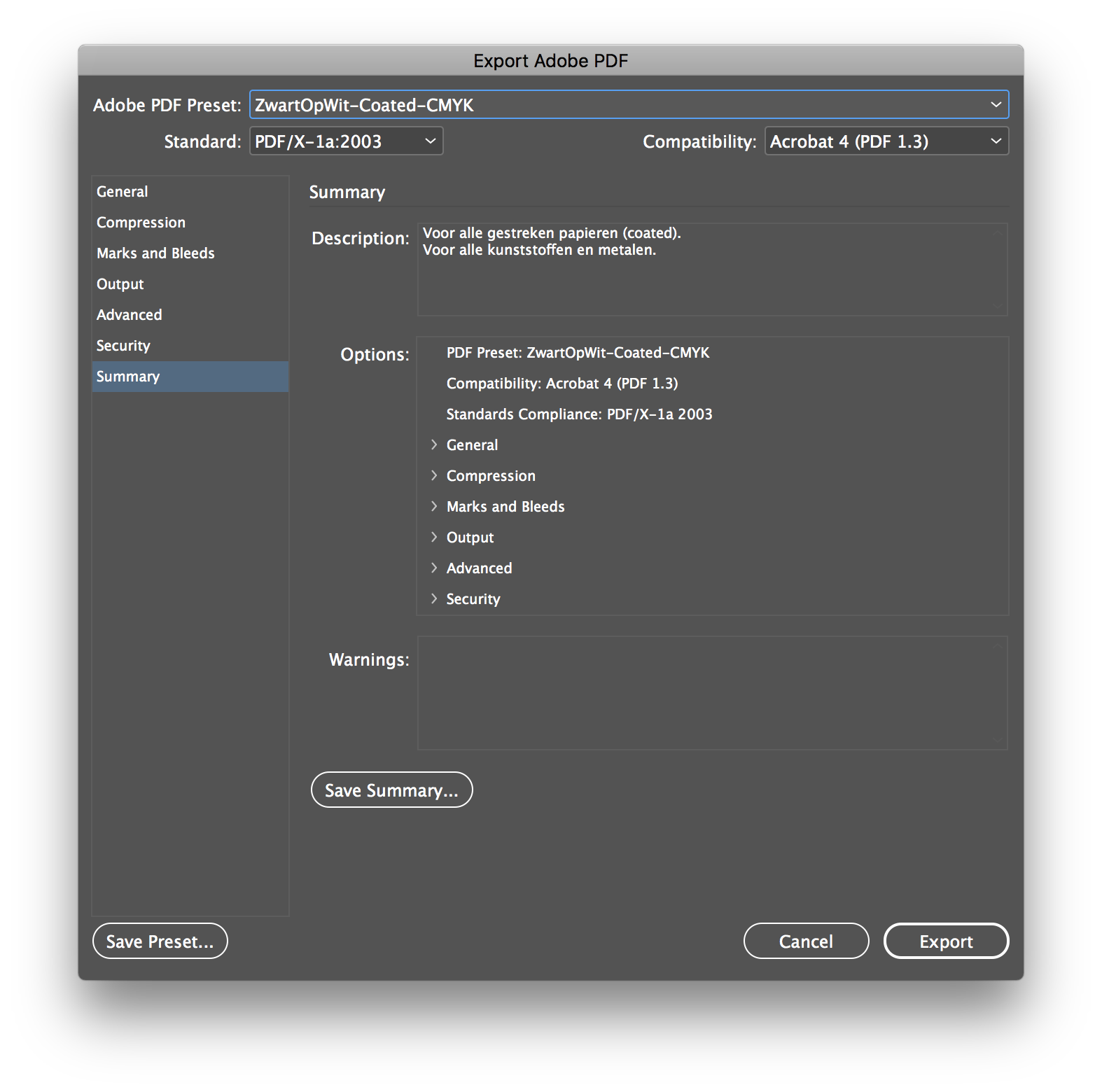Click the Advanced row in Options list

click(713, 568)
